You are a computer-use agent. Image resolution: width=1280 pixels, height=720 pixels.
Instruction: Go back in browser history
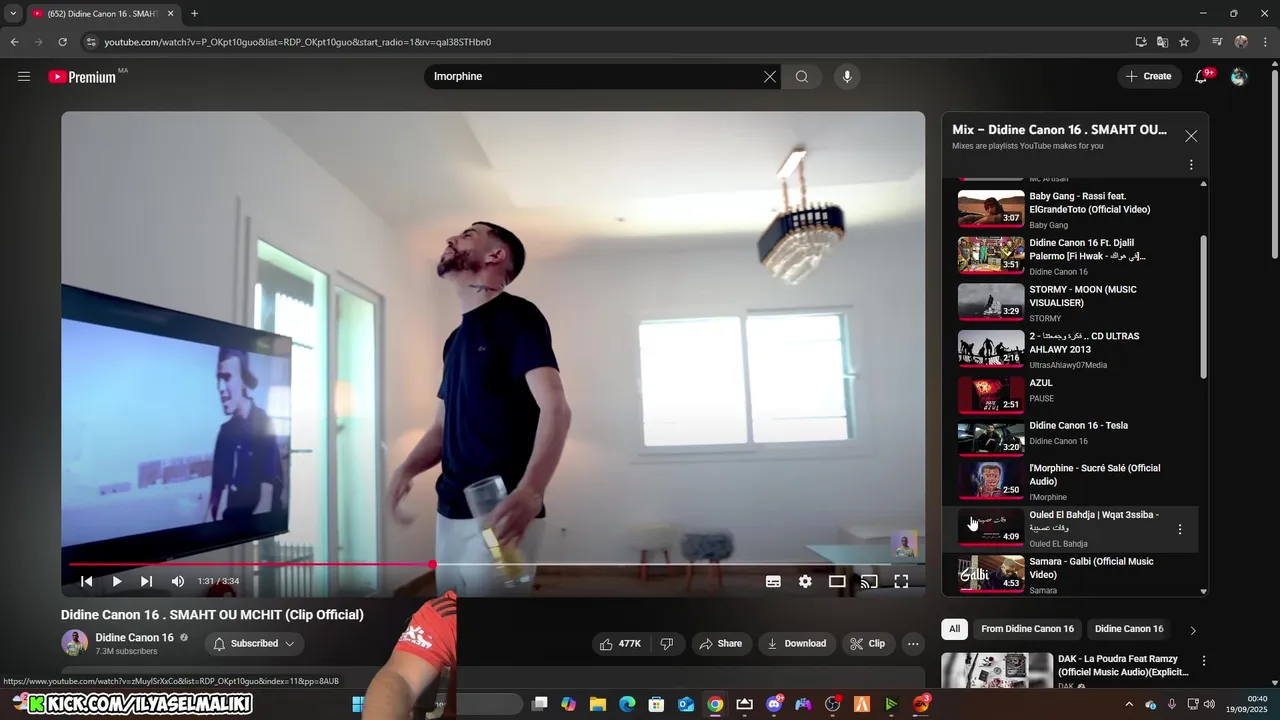coord(14,42)
